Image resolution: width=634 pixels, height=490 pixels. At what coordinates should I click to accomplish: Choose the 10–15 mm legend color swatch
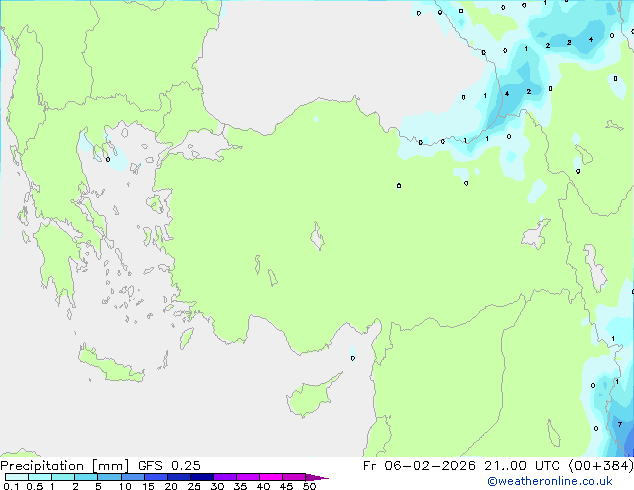pos(132,477)
